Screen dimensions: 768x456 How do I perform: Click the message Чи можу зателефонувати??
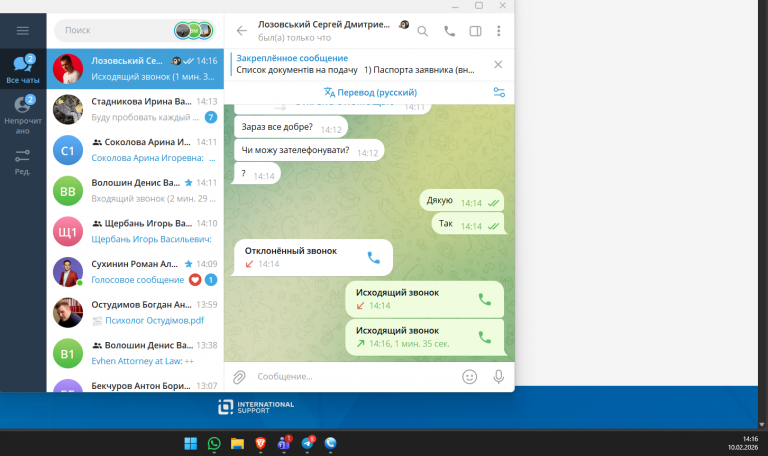coord(309,150)
